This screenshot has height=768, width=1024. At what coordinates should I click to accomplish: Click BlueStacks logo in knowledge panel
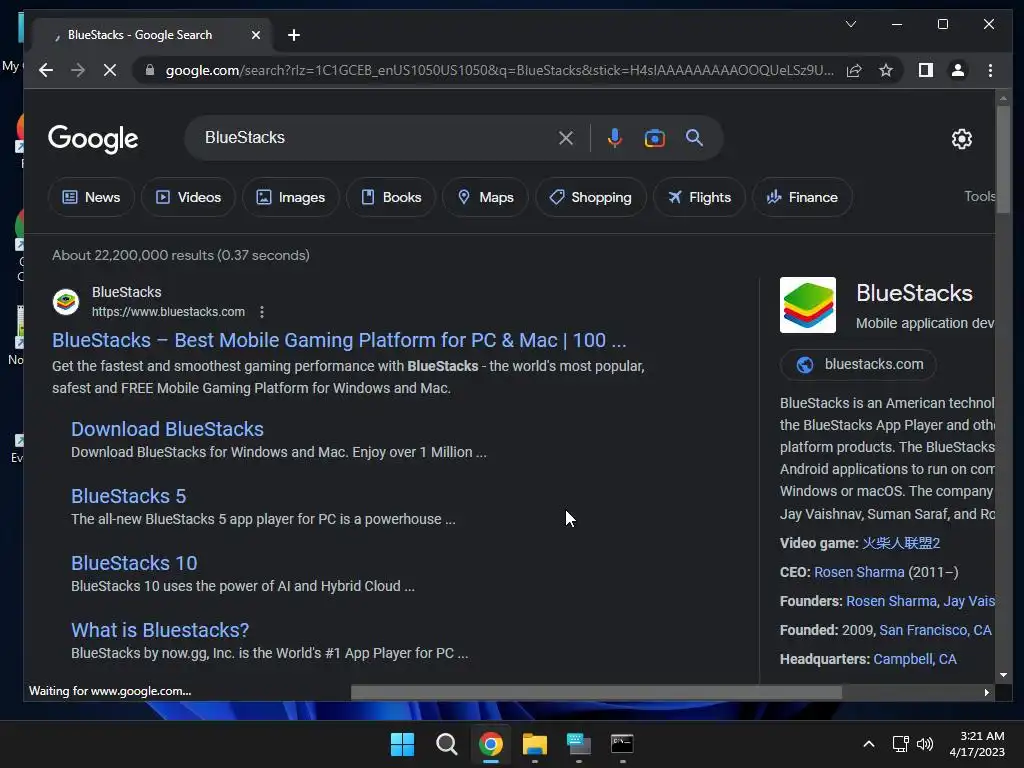[808, 305]
